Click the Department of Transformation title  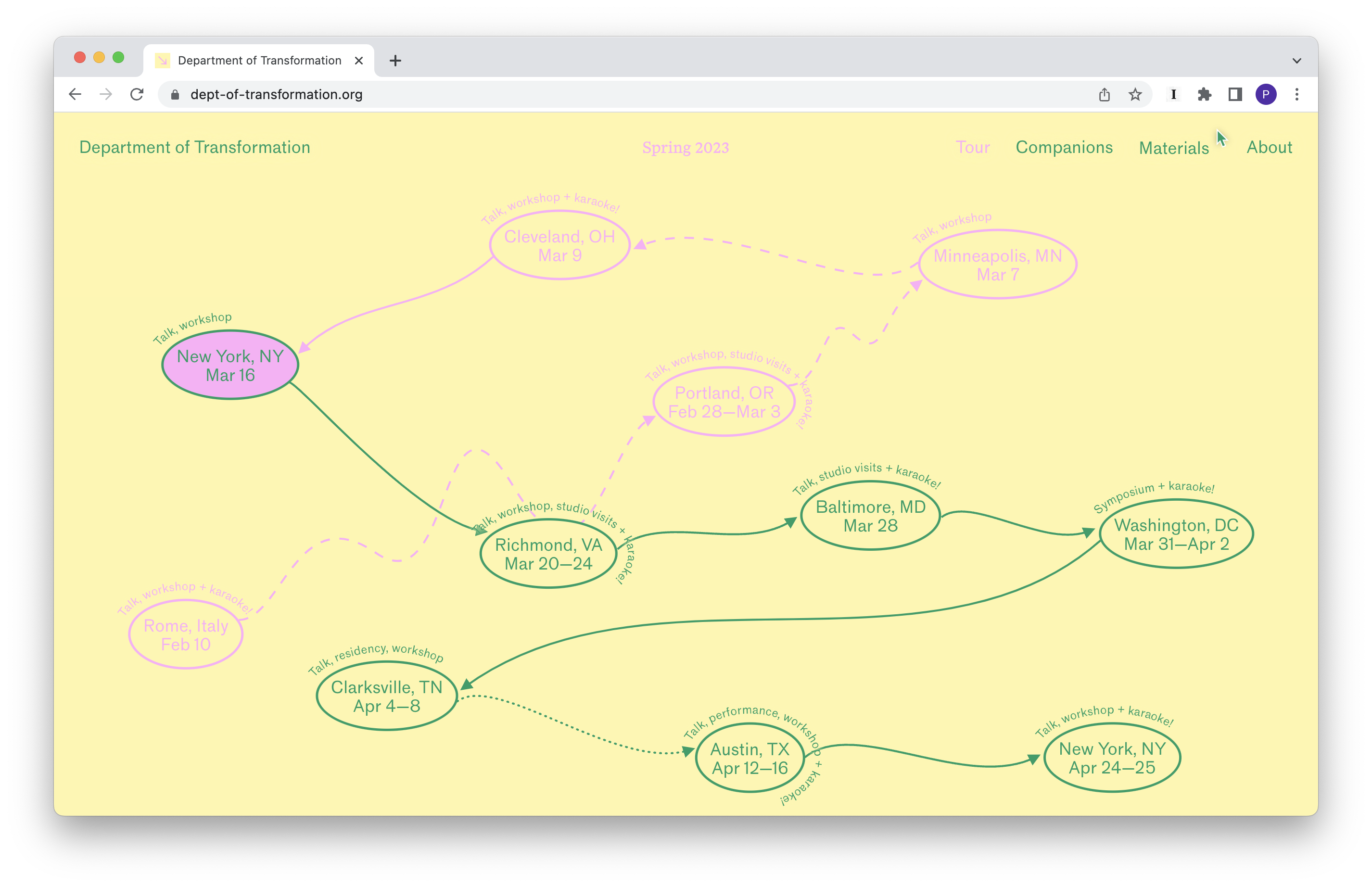coord(195,148)
